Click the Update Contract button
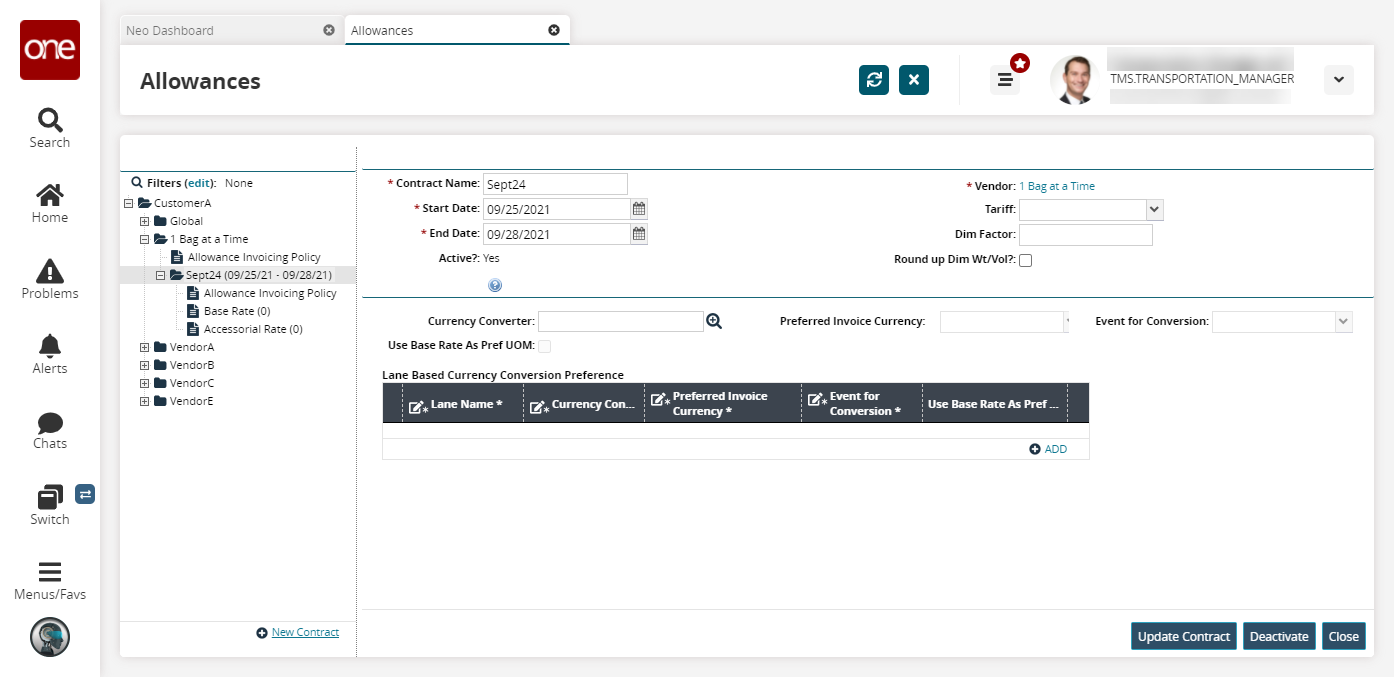Screen dimensions: 1394x677 click(1184, 636)
